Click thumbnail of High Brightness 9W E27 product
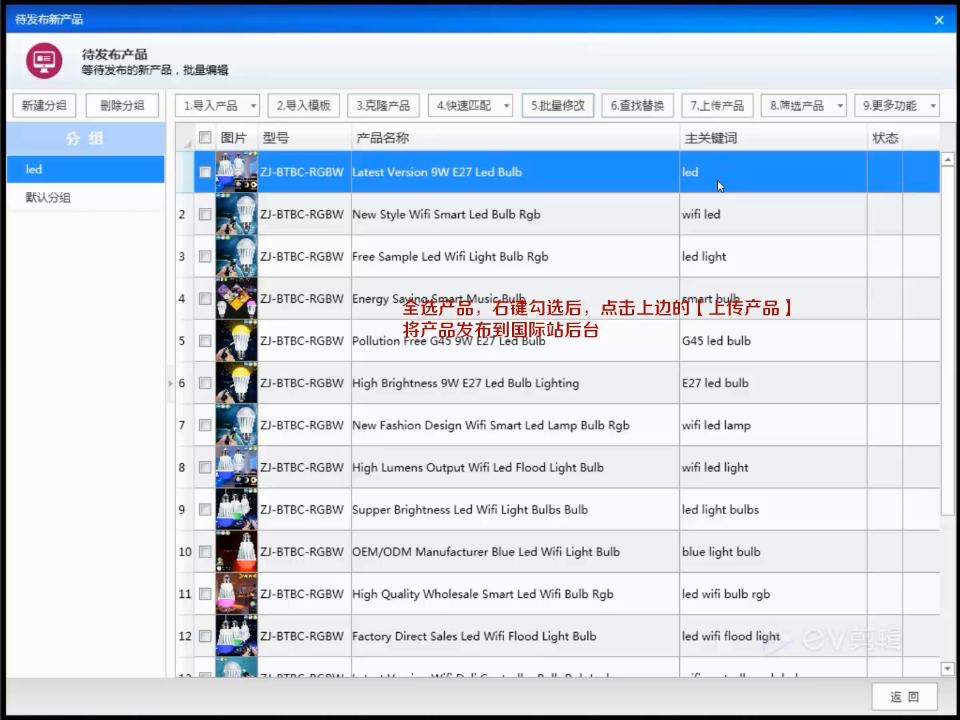Screen dimensions: 960x720 236,383
